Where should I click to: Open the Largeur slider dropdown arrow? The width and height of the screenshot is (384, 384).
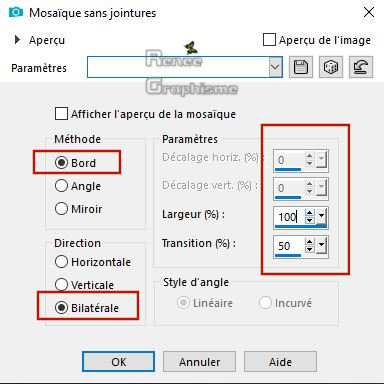click(x=321, y=216)
